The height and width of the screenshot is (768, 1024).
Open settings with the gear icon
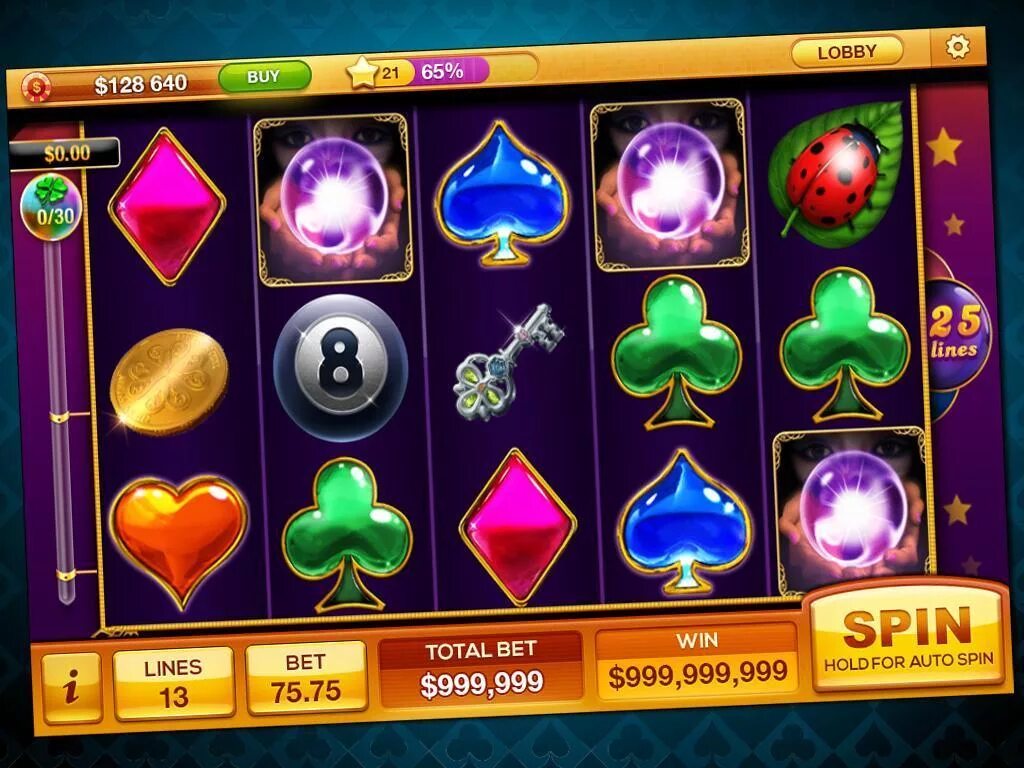point(957,47)
